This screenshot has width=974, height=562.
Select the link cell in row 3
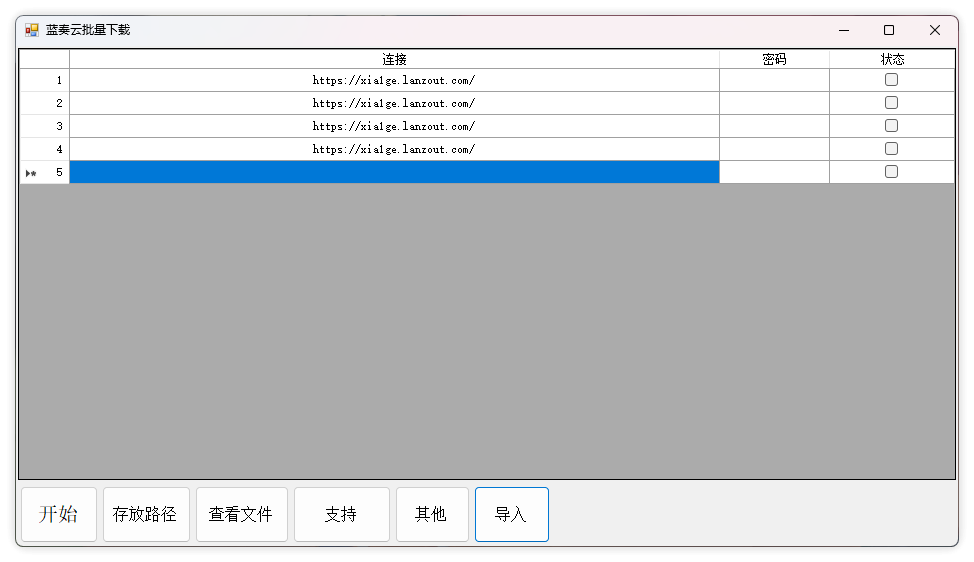[394, 126]
